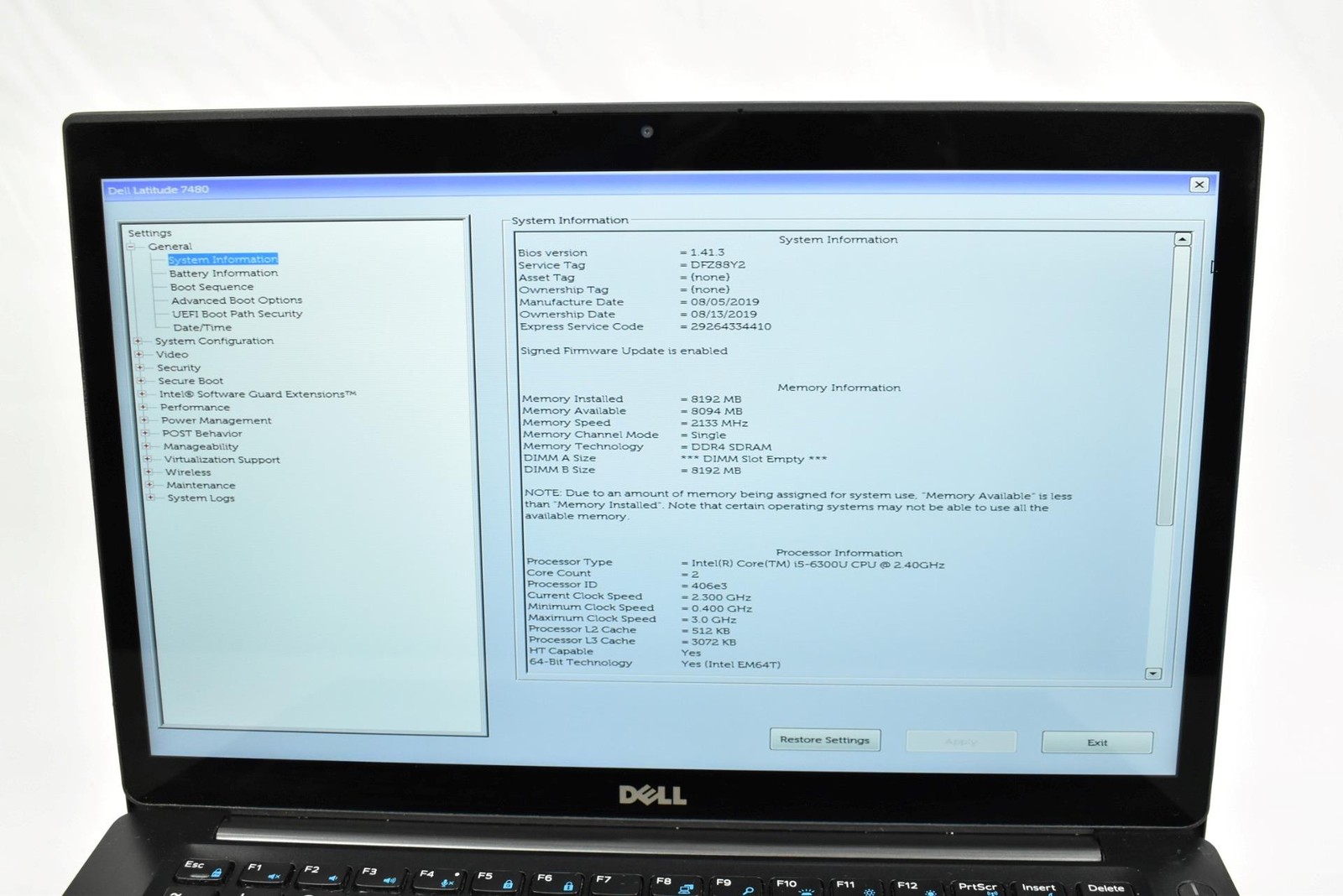Select the System Configuration label
1343x896 pixels.
point(214,341)
